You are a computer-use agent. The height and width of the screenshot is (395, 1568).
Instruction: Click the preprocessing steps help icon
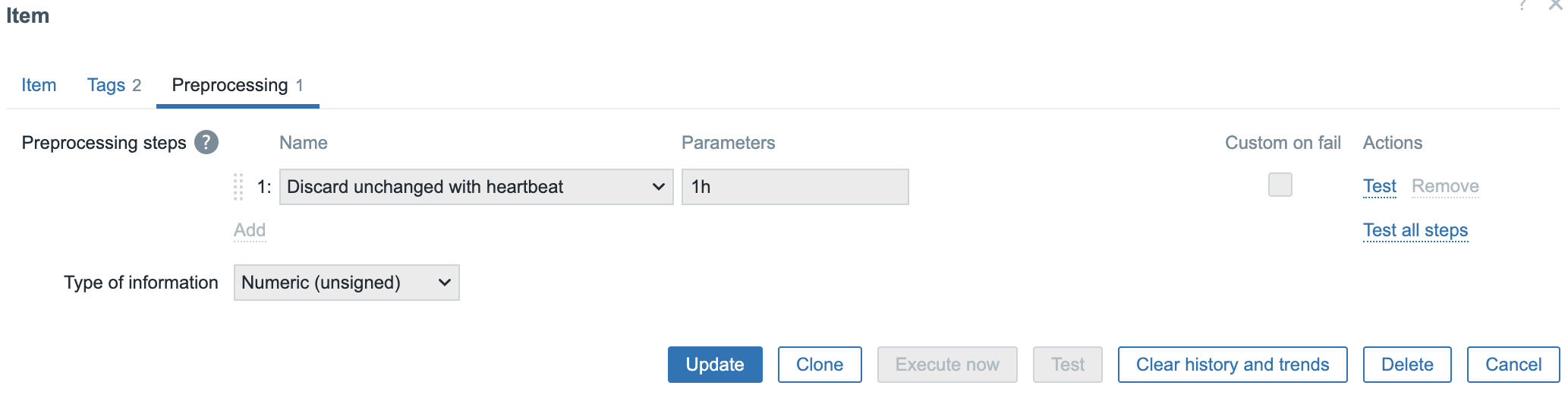point(206,142)
